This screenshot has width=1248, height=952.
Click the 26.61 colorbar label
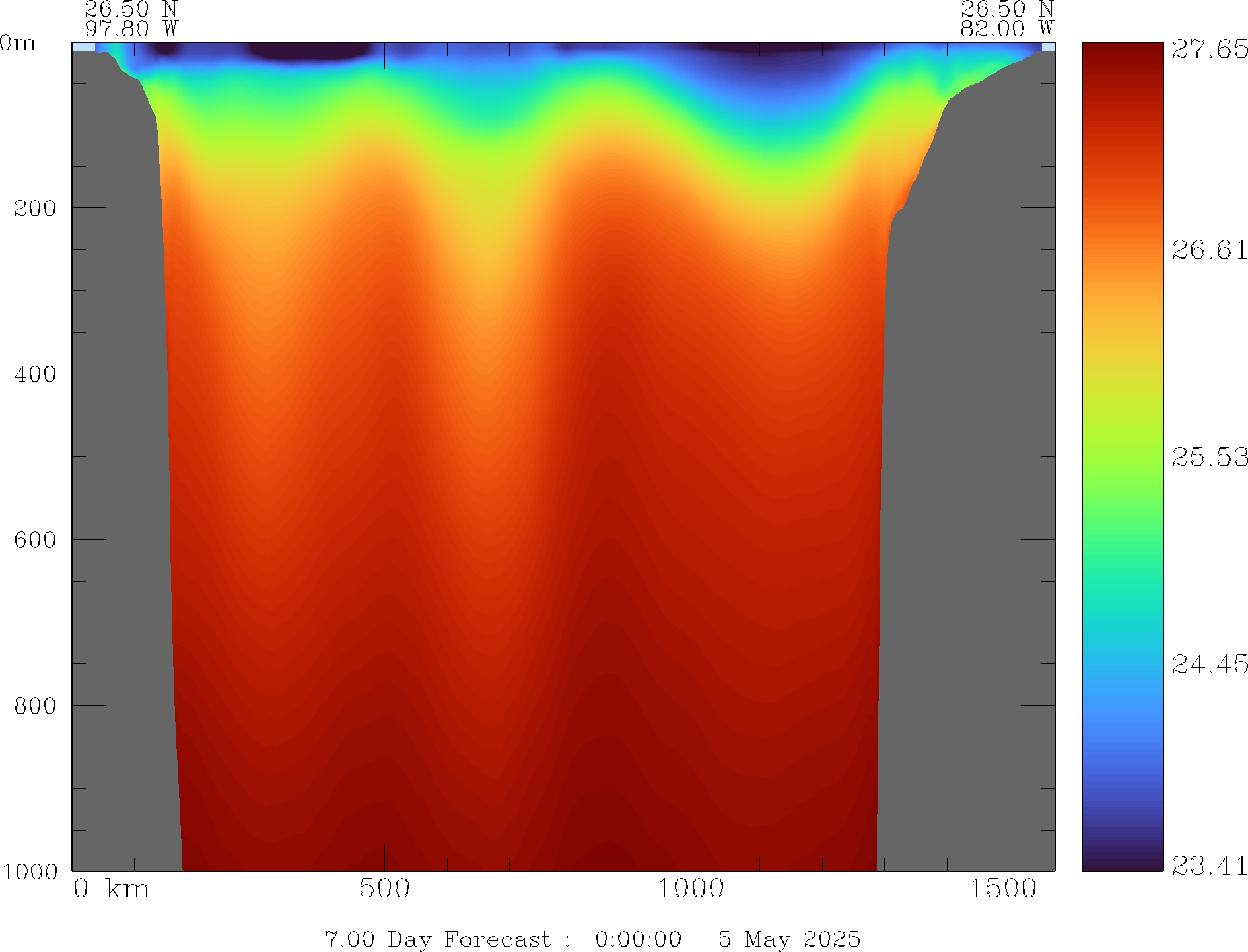pyautogui.click(x=1210, y=250)
